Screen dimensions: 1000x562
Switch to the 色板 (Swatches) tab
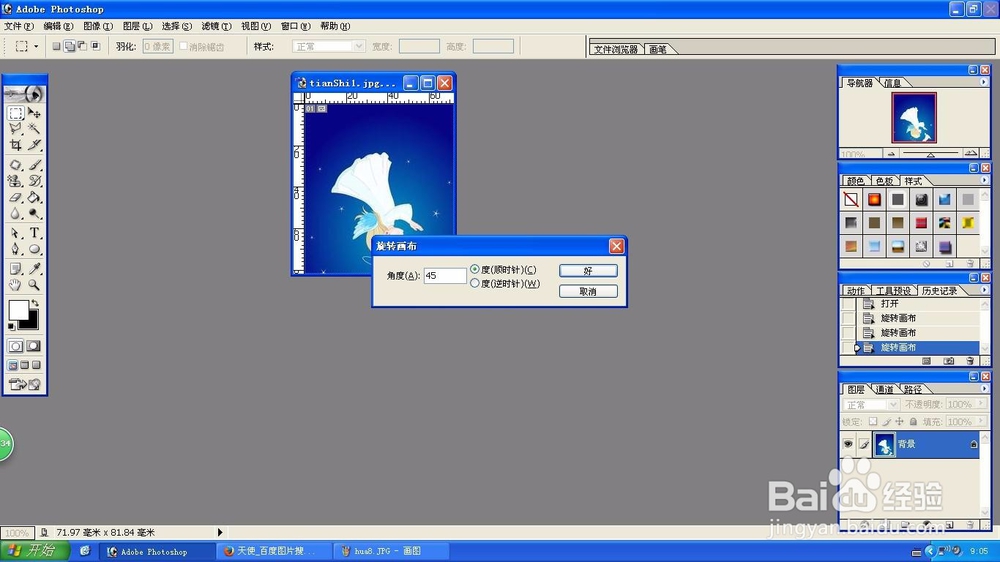[884, 181]
